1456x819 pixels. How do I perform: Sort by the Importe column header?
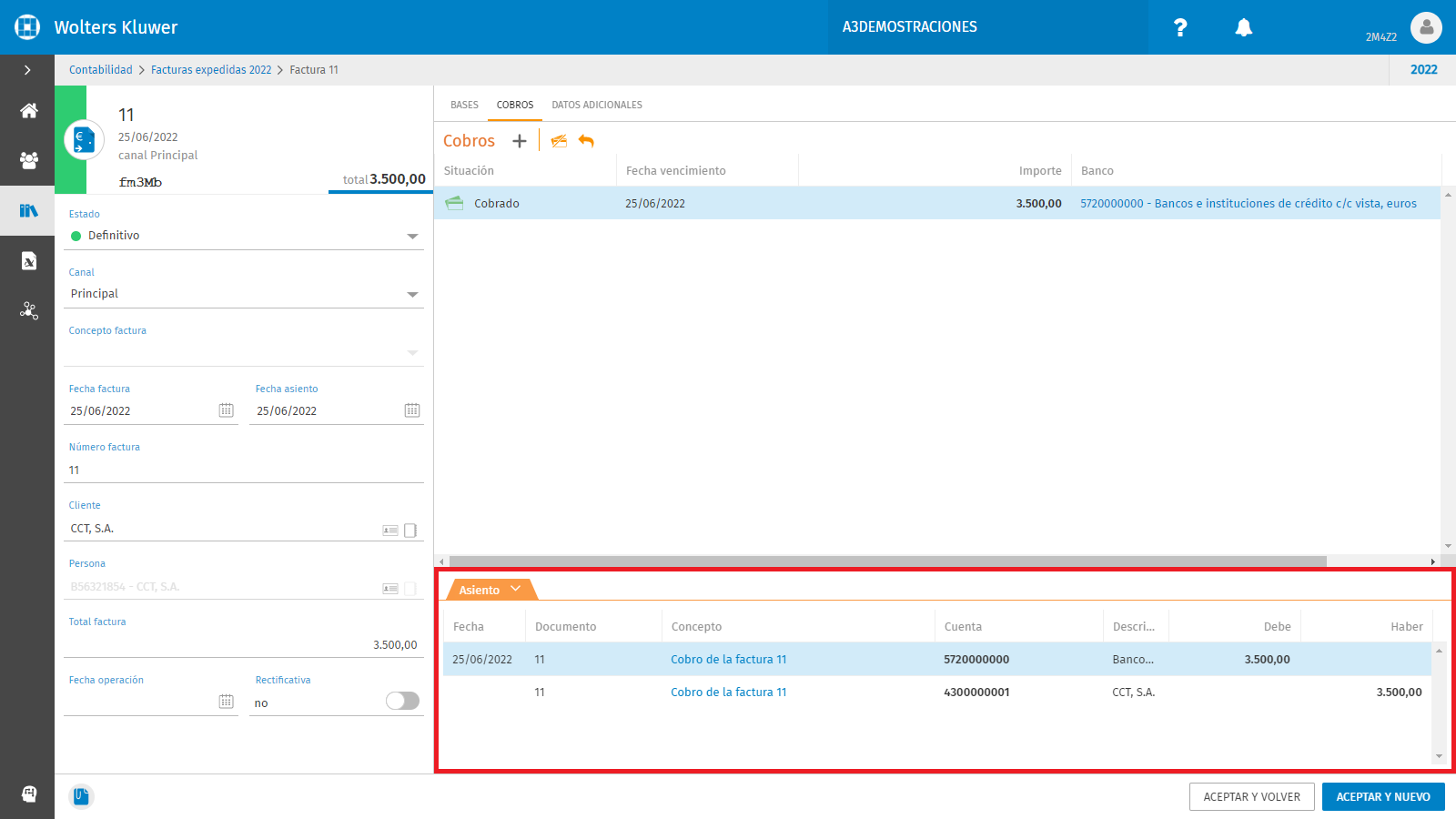1040,171
